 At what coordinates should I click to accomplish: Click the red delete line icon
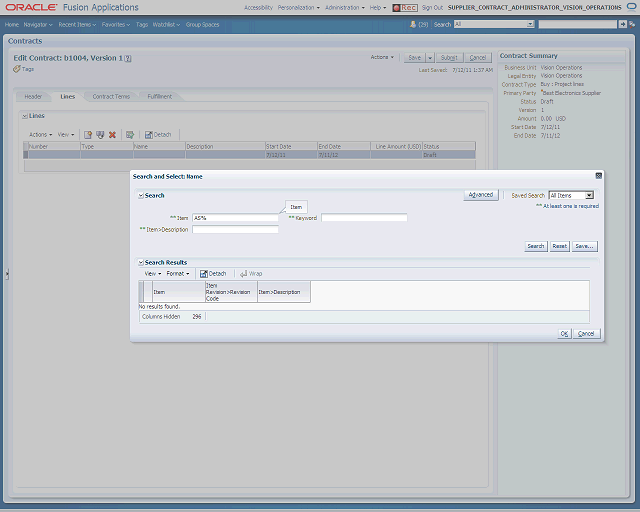(112, 135)
